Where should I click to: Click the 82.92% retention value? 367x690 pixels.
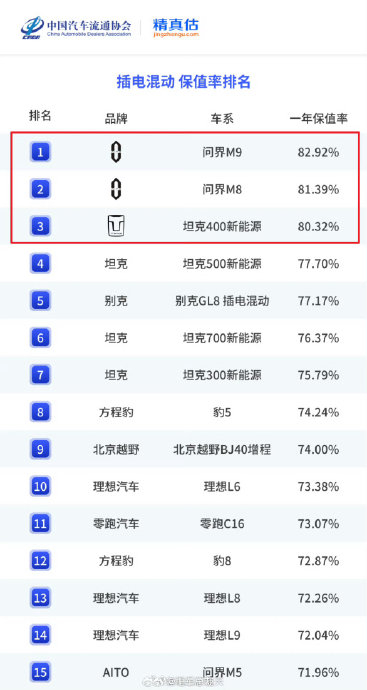click(319, 153)
